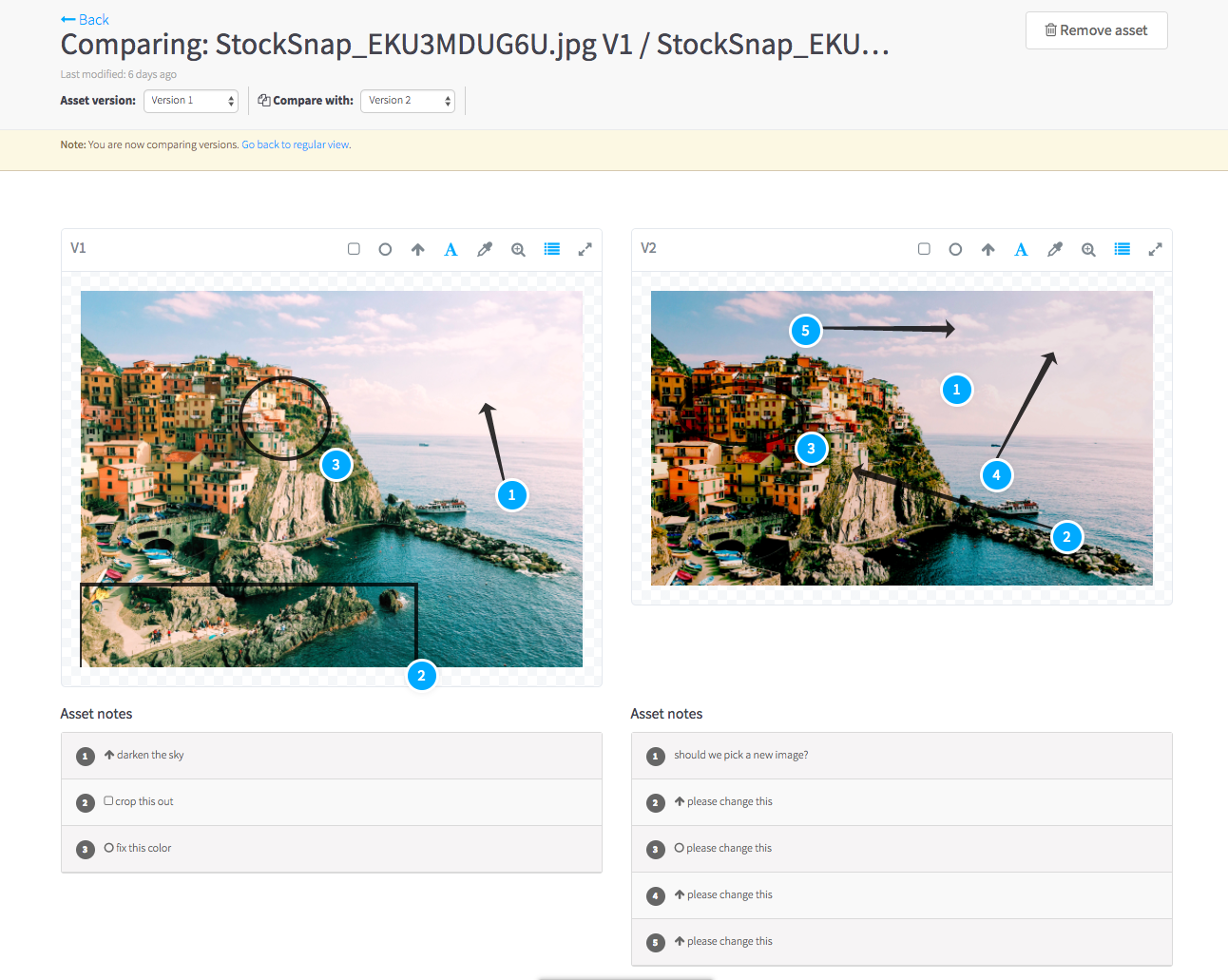
Task: Select text annotation tool in V2 panel
Action: coord(1021,249)
